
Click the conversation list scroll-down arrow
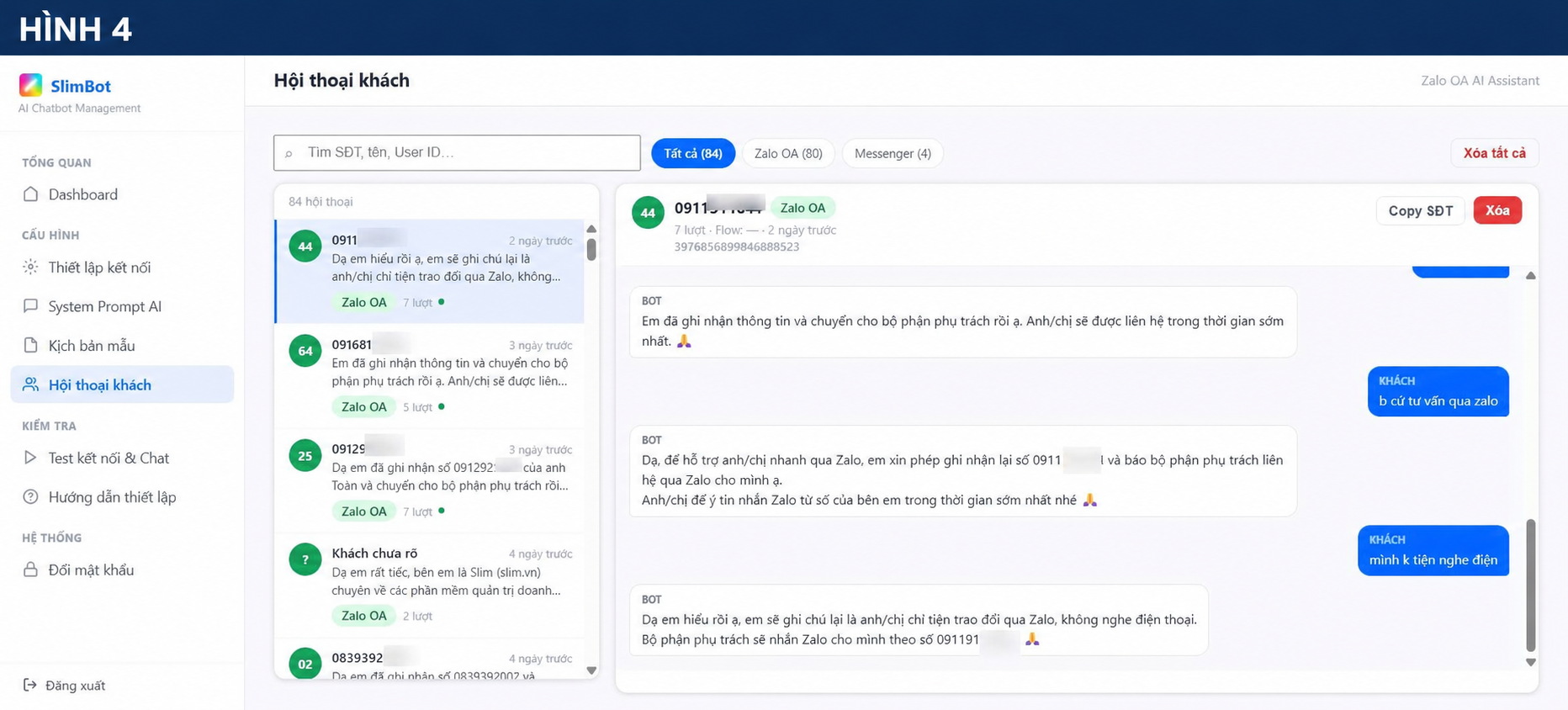pos(591,670)
